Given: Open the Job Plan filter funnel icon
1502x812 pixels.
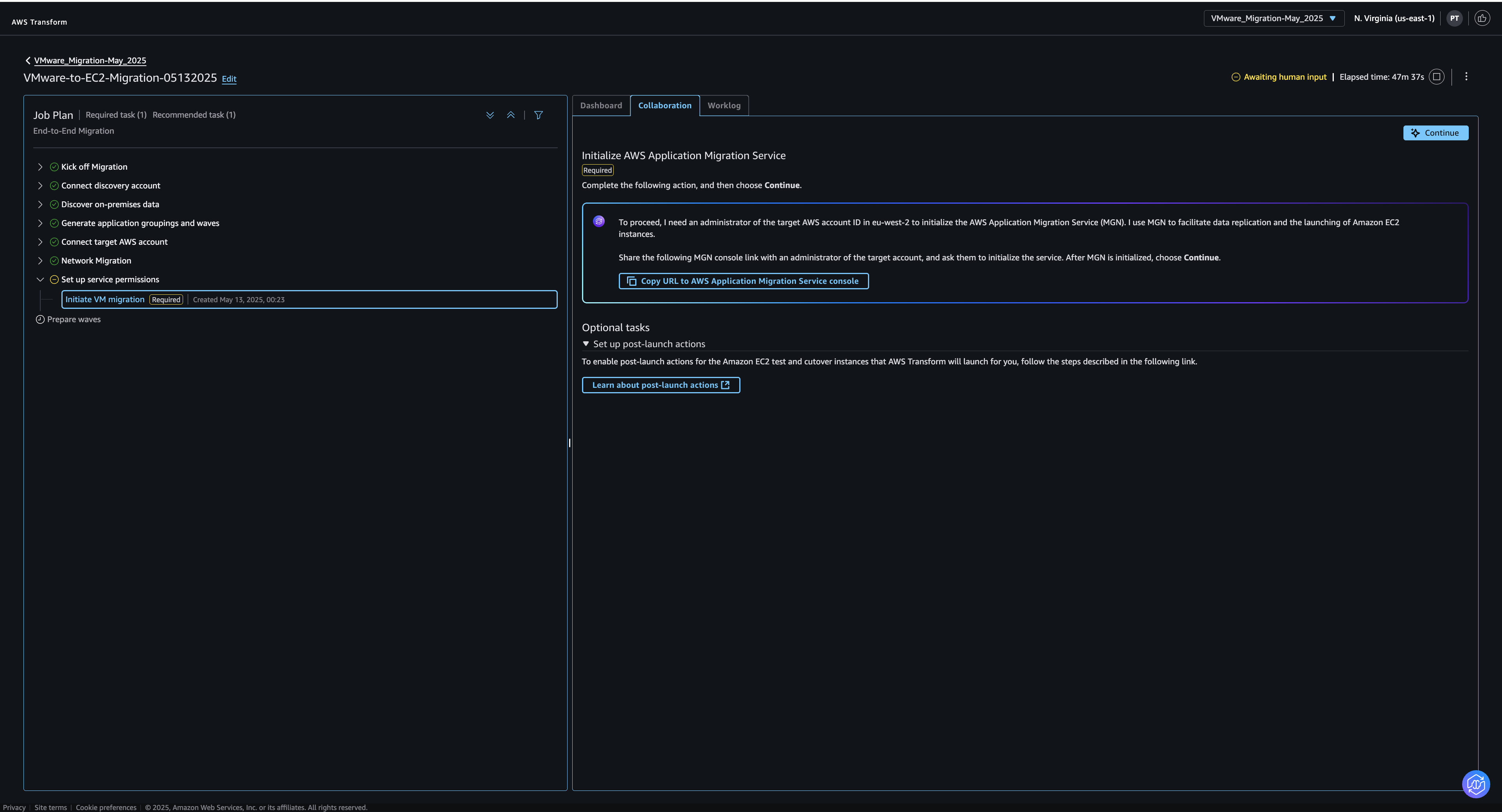Looking at the screenshot, I should (x=539, y=115).
